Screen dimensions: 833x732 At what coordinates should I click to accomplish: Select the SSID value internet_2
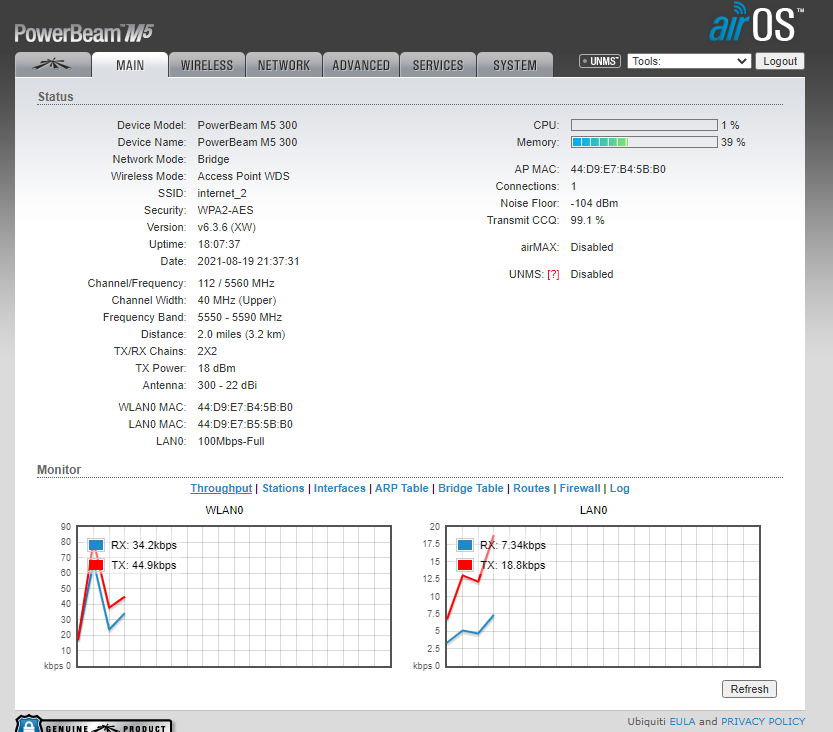coord(222,193)
